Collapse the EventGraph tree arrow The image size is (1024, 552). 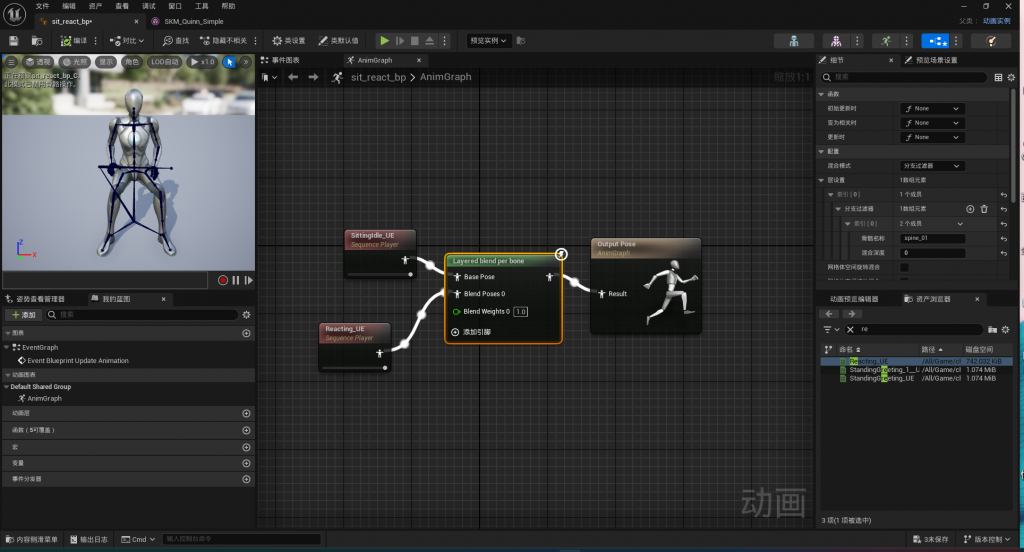point(7,348)
